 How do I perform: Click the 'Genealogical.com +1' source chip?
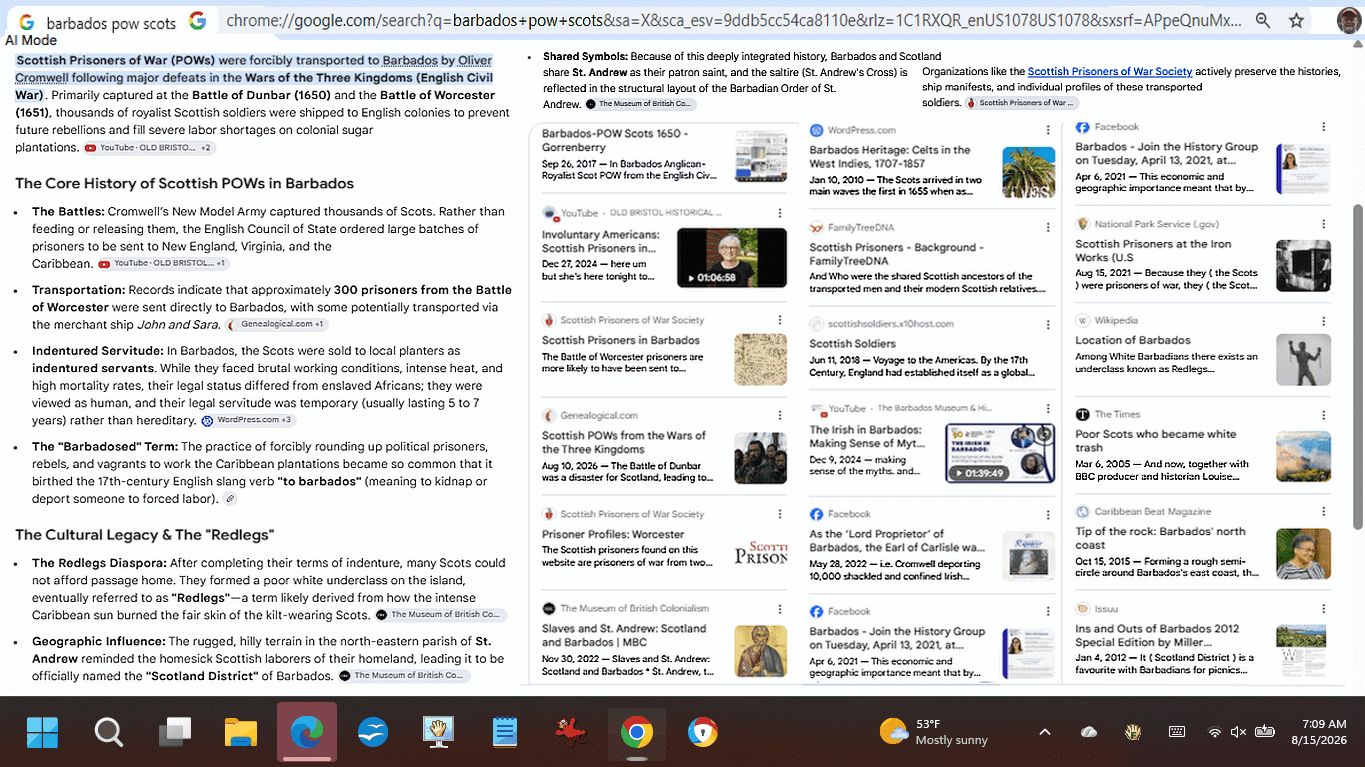(x=276, y=325)
